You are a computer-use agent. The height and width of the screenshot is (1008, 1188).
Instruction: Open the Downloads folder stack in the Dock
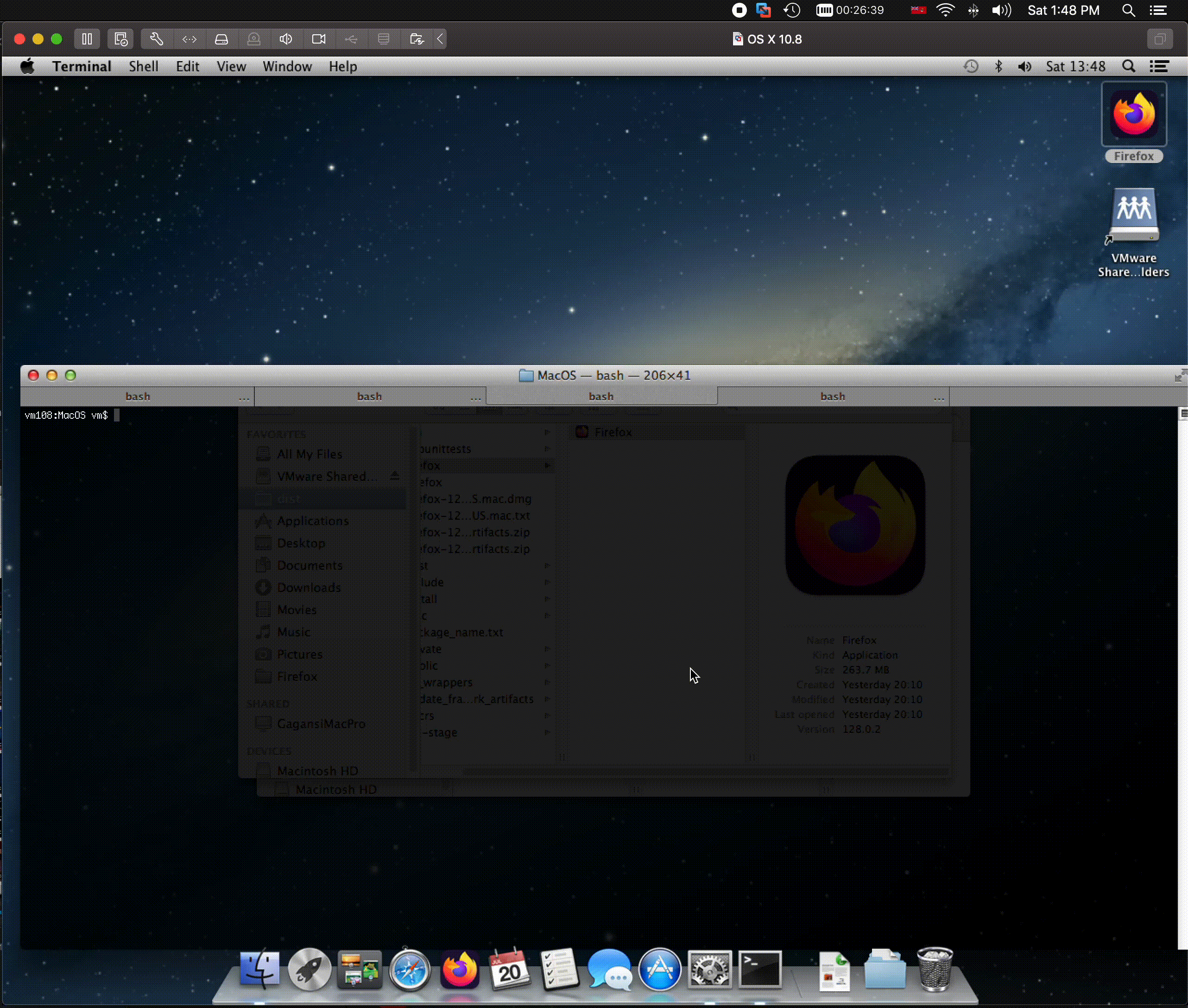(x=885, y=969)
